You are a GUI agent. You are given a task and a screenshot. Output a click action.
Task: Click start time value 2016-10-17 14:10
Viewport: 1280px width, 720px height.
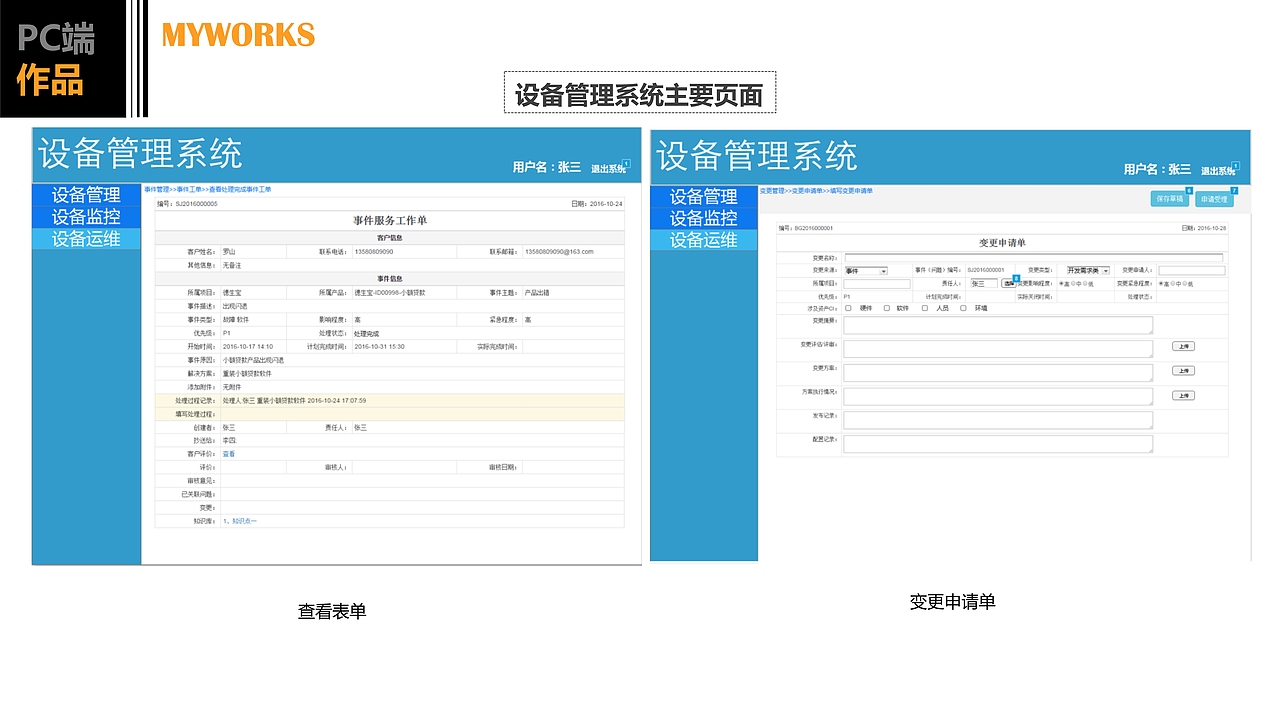tap(248, 346)
